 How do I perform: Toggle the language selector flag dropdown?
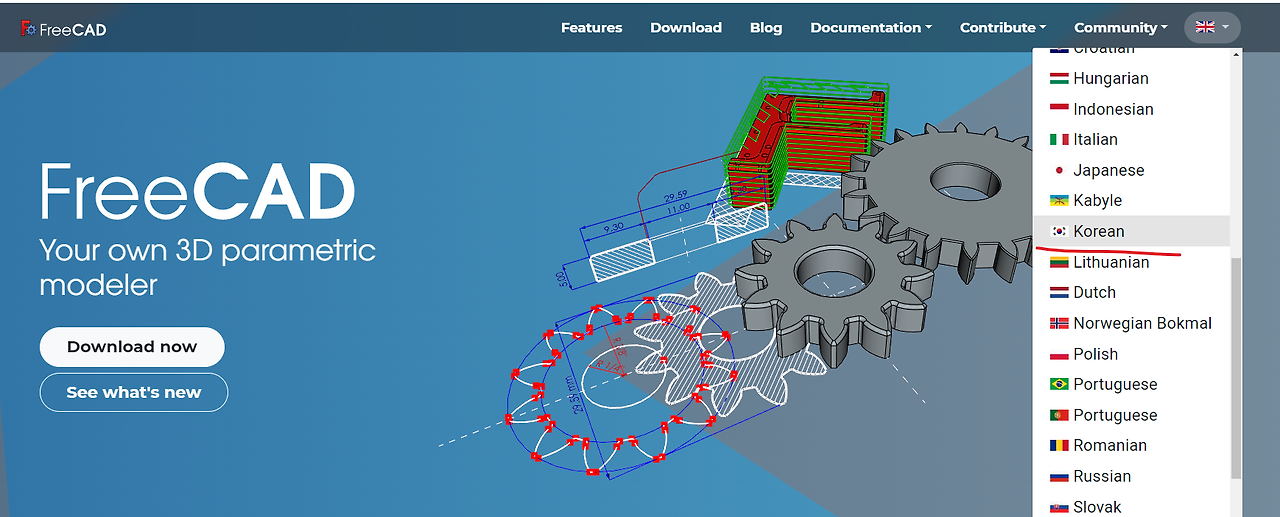(x=1212, y=28)
